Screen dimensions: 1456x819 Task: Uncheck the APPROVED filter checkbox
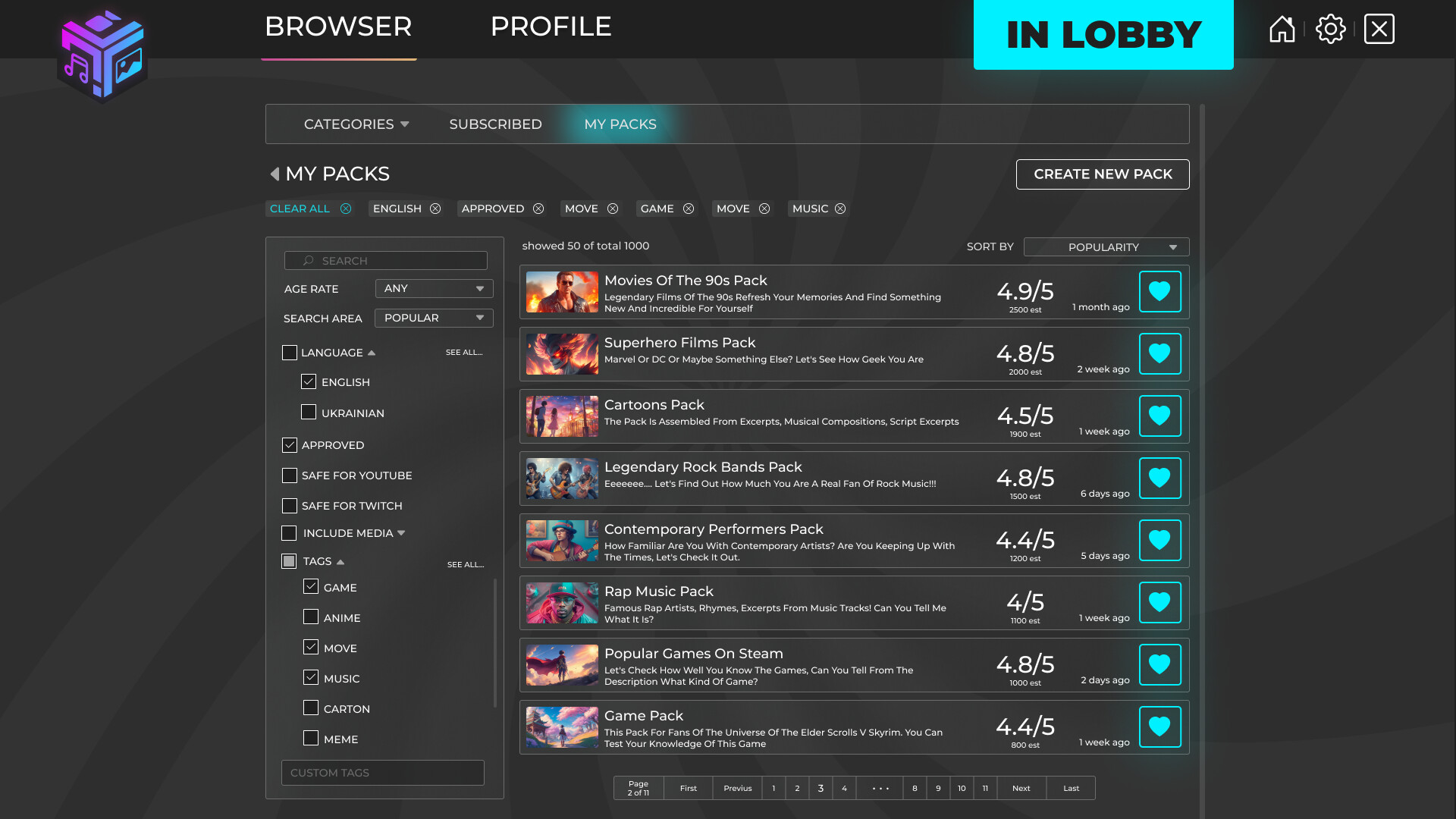[289, 445]
